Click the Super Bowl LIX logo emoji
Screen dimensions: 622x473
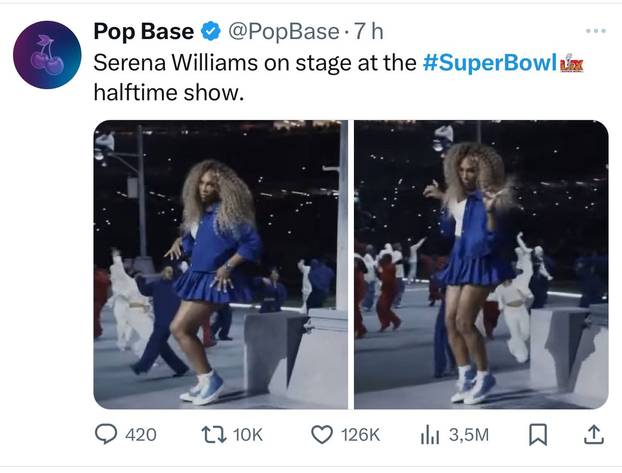click(572, 63)
